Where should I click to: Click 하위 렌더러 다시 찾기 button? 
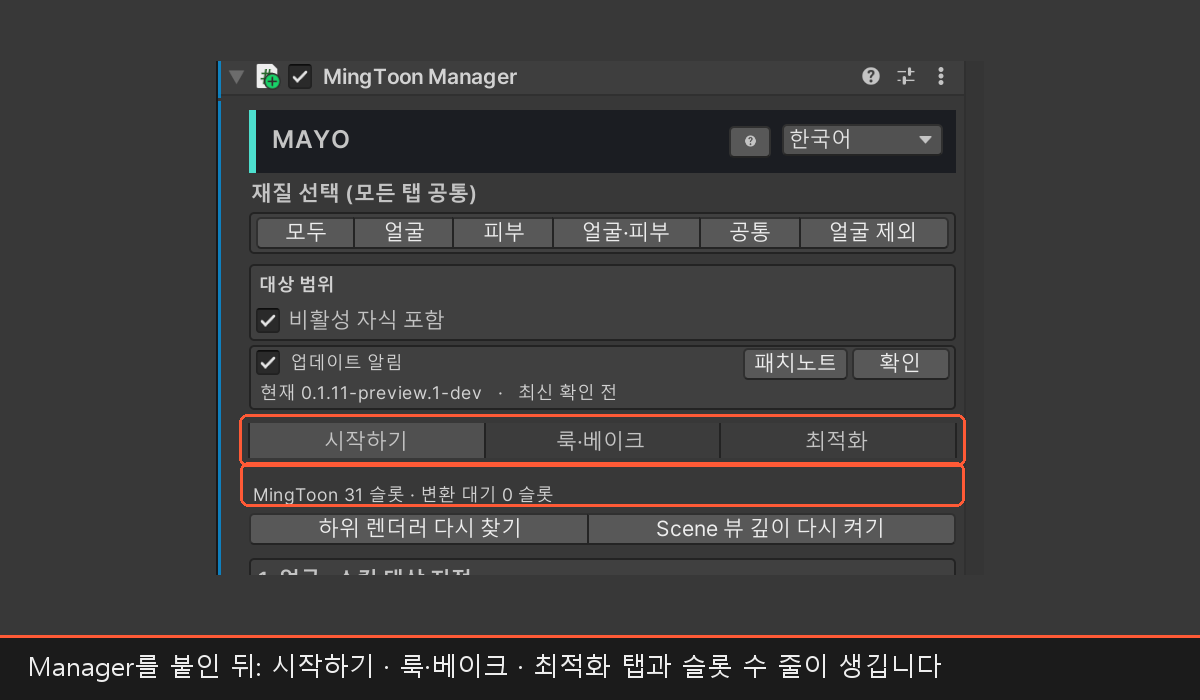(418, 528)
